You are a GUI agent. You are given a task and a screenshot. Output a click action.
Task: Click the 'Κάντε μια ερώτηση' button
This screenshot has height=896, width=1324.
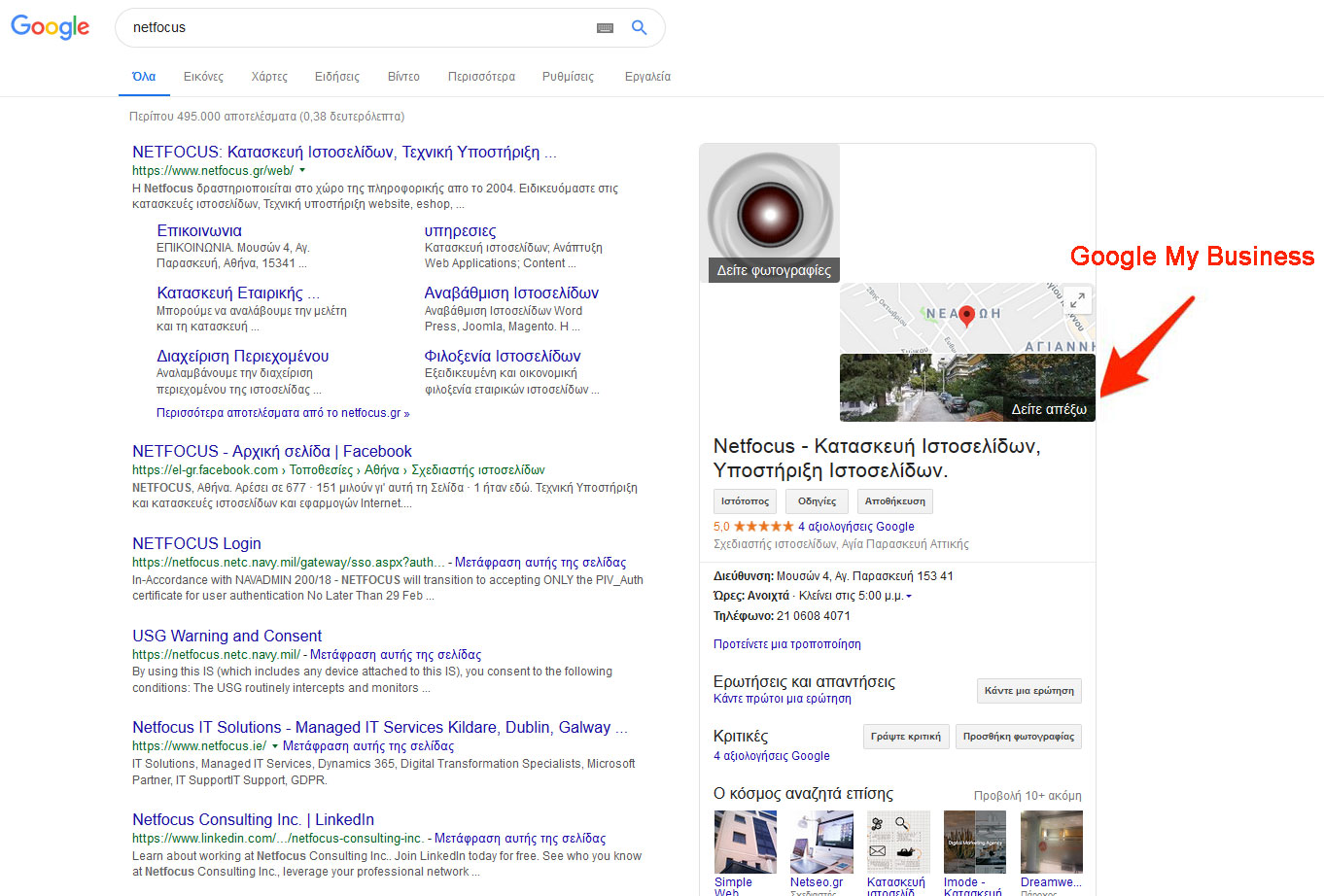(1029, 691)
